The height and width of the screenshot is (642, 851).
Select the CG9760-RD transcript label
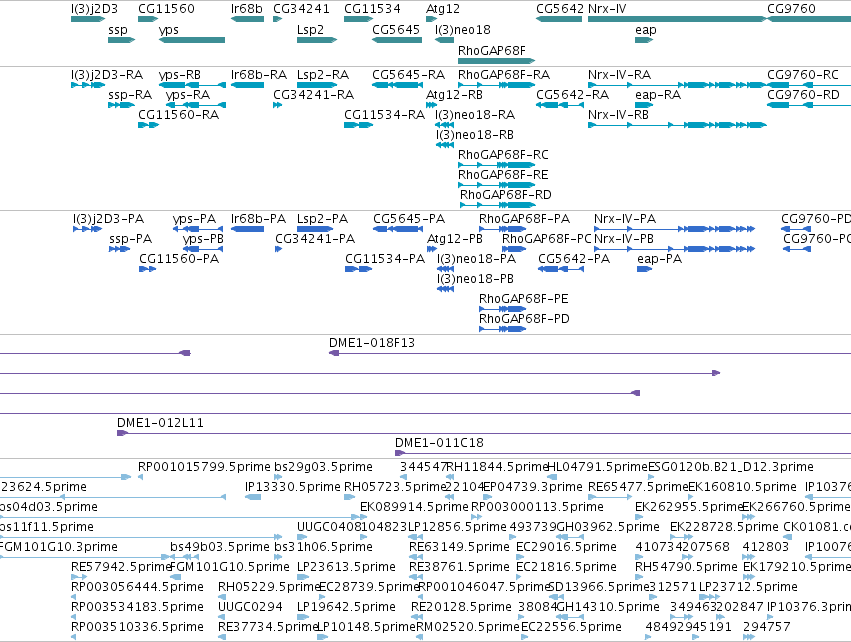803,95
